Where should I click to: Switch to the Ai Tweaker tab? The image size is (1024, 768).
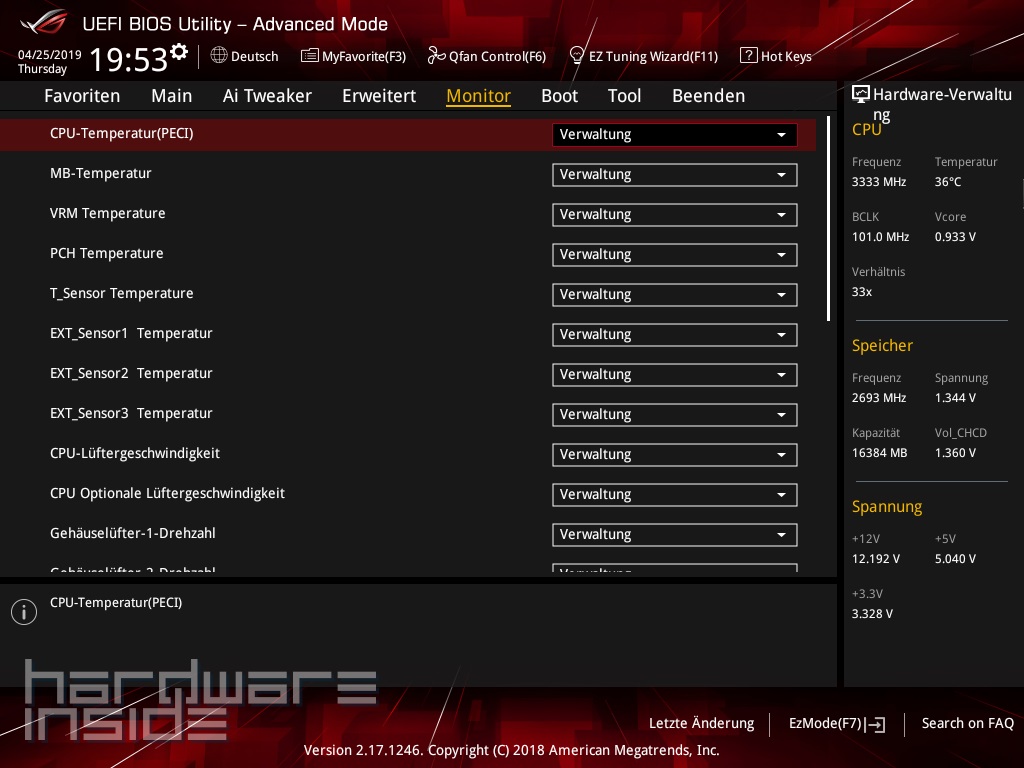(x=267, y=96)
